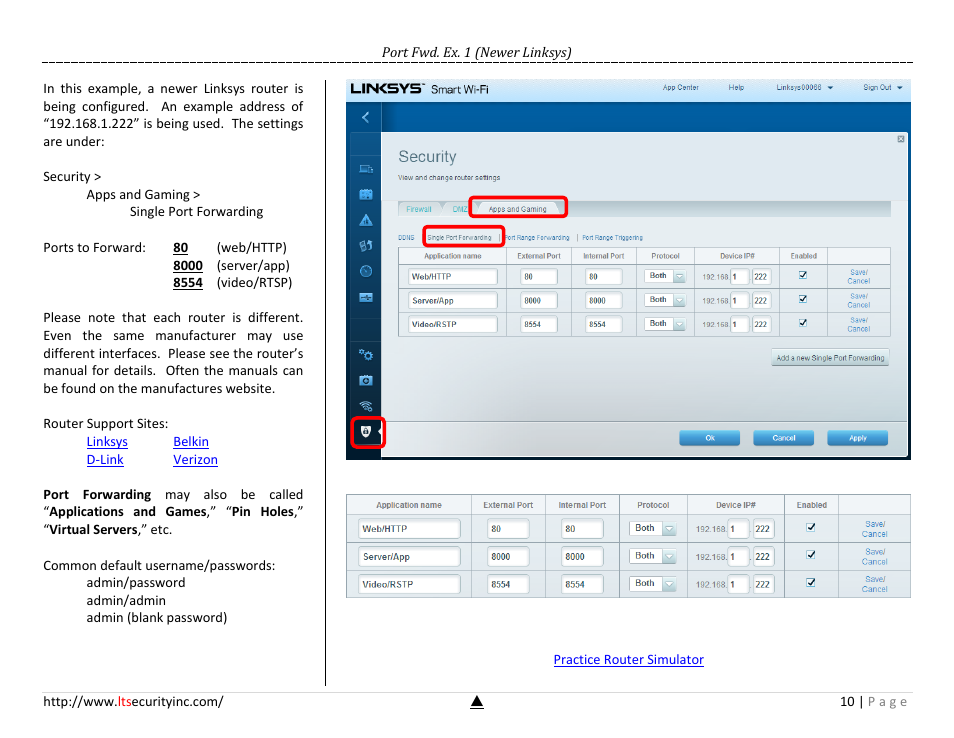Open the Wireless signal sidebar icon
954x738 pixels.
coord(366,406)
